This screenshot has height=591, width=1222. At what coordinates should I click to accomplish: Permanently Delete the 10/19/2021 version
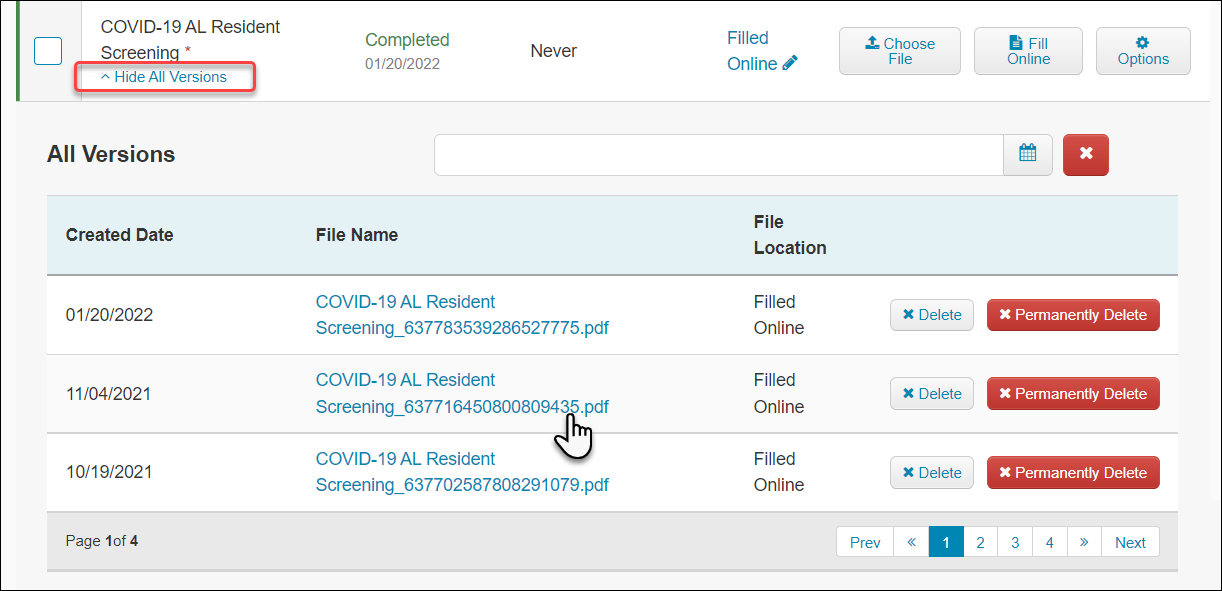tap(1073, 473)
